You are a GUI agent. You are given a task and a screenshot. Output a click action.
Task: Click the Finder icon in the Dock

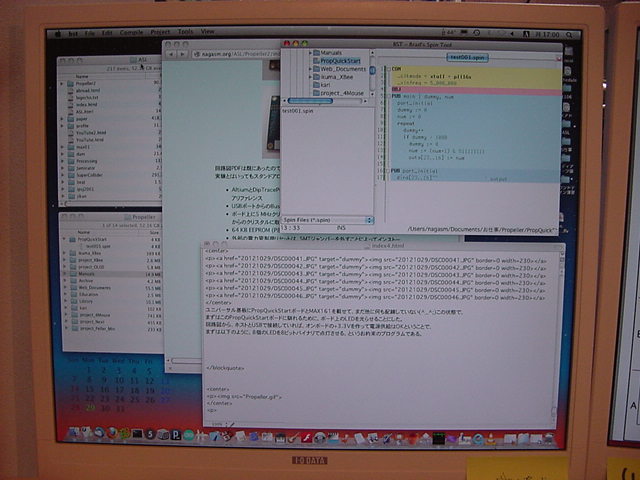[x=73, y=434]
